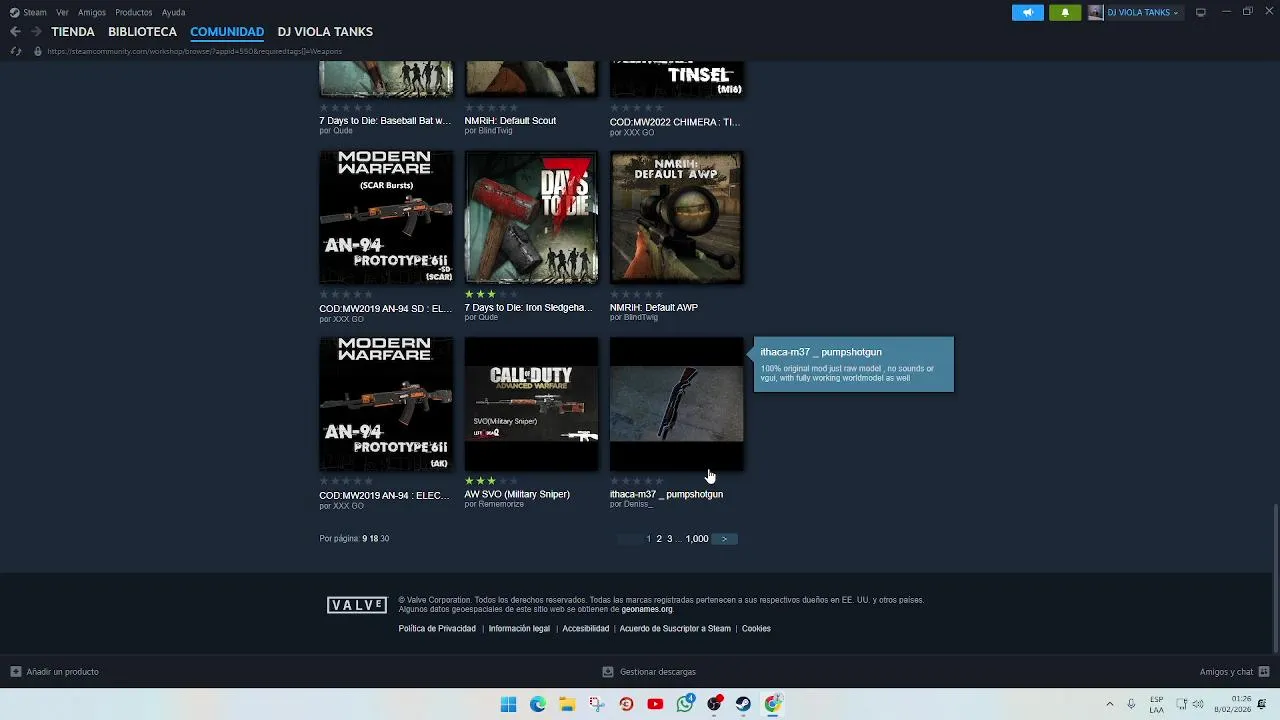Screen dimensions: 1280x720
Task: Open author BlindTwig under Default AWP
Action: coord(640,318)
